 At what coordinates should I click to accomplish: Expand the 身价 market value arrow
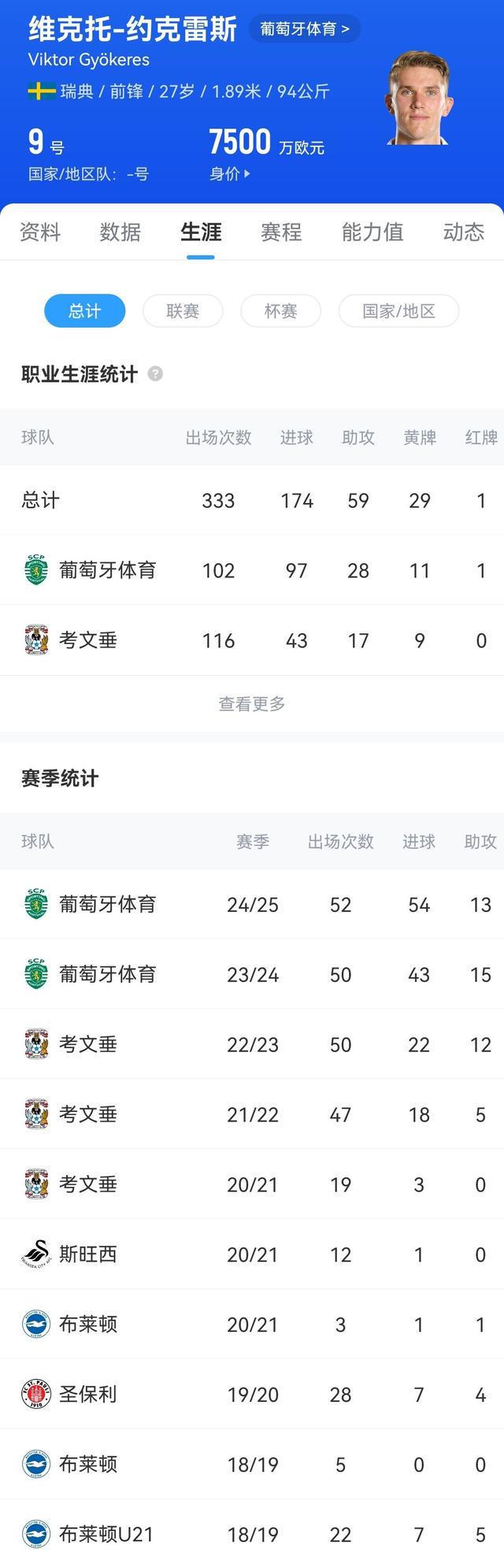pos(247,174)
